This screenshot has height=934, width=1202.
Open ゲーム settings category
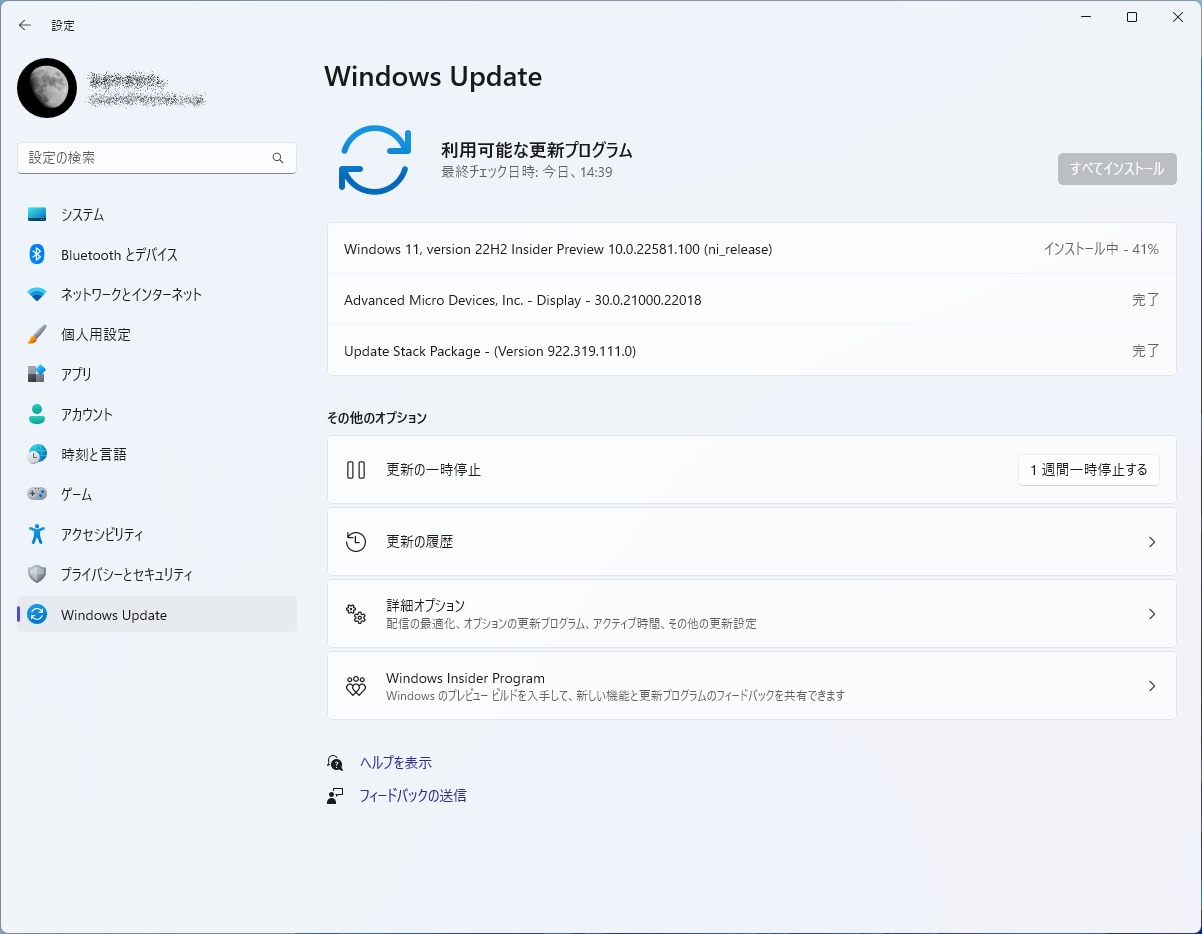click(x=157, y=495)
